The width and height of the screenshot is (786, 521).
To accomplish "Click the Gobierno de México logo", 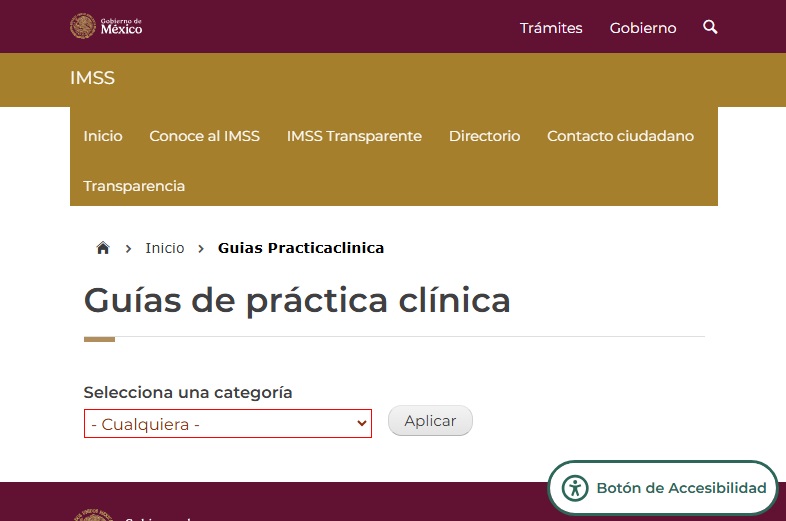I will click(106, 26).
